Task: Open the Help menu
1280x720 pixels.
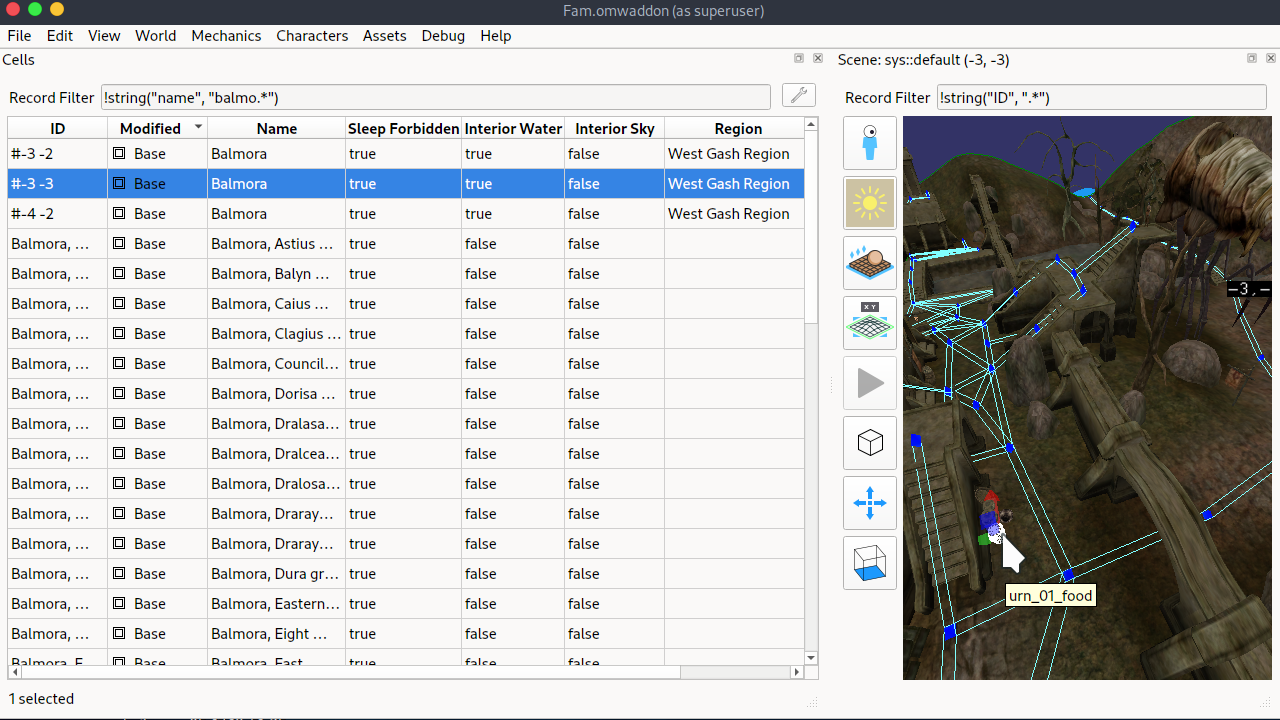Action: pos(496,35)
